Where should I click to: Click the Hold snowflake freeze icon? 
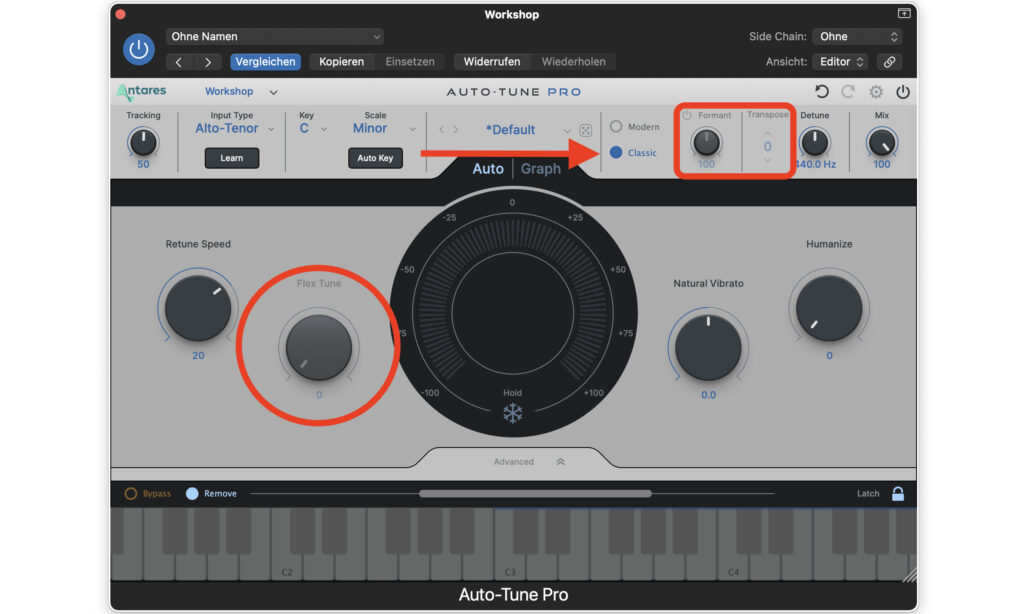pyautogui.click(x=513, y=413)
